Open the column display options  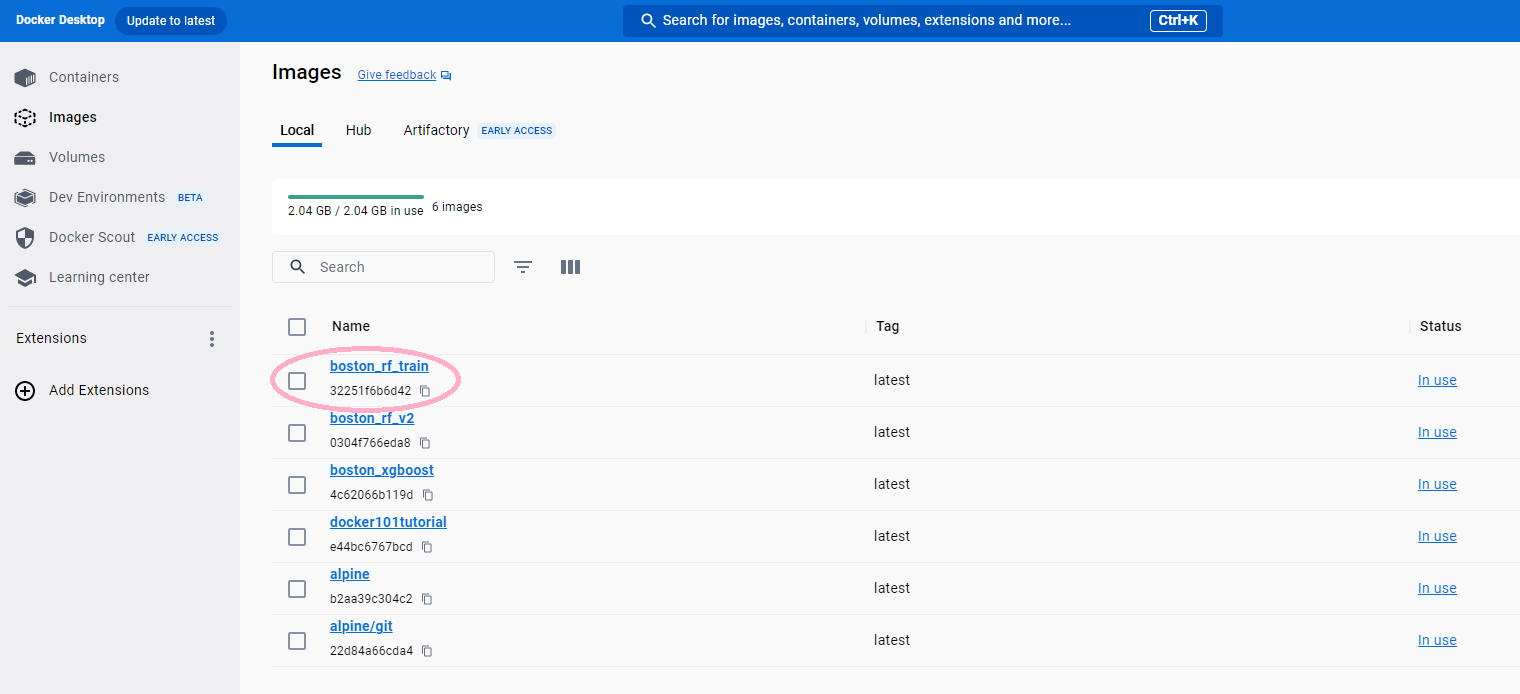571,267
